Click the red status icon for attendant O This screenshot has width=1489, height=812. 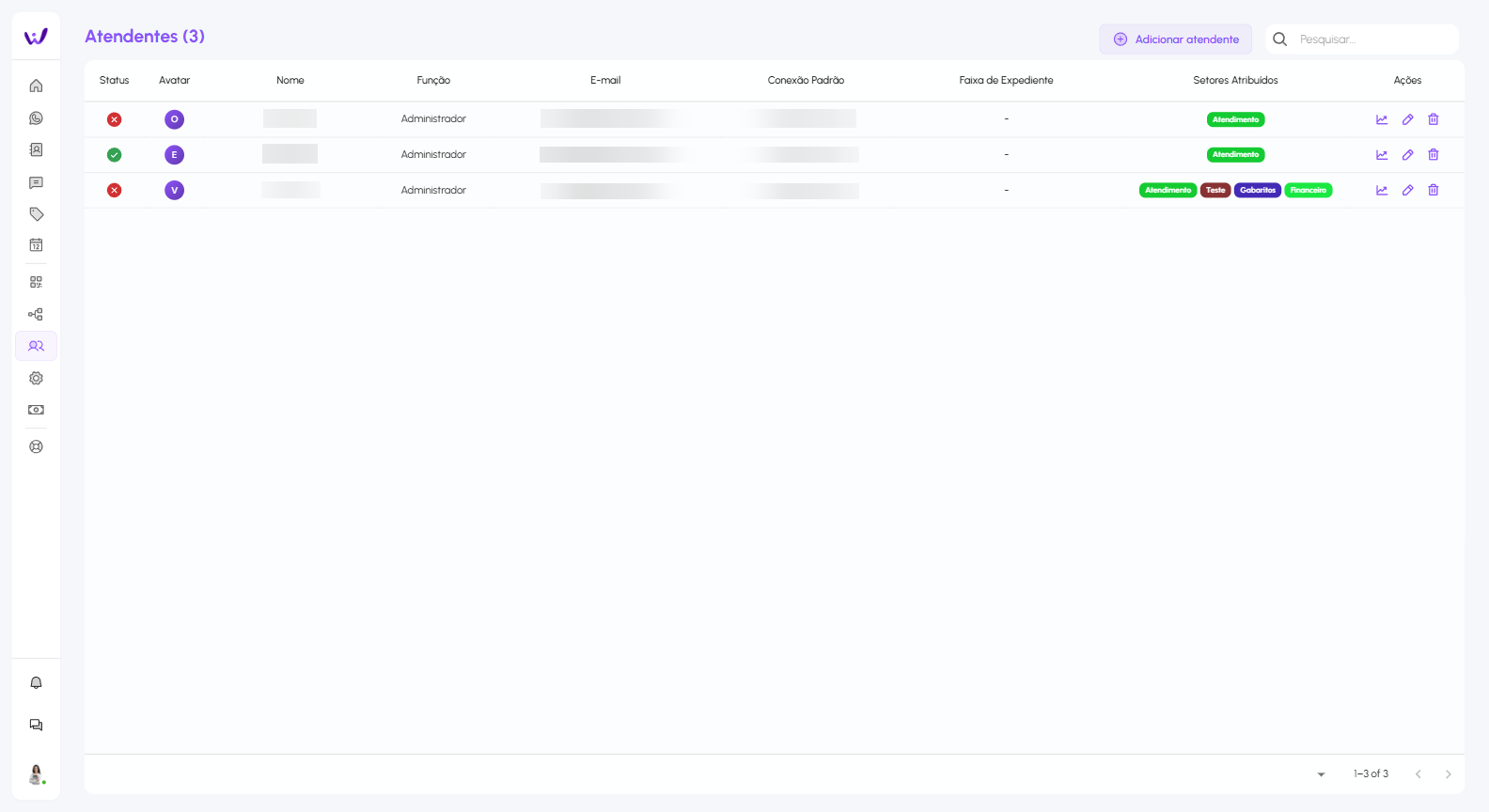114,119
